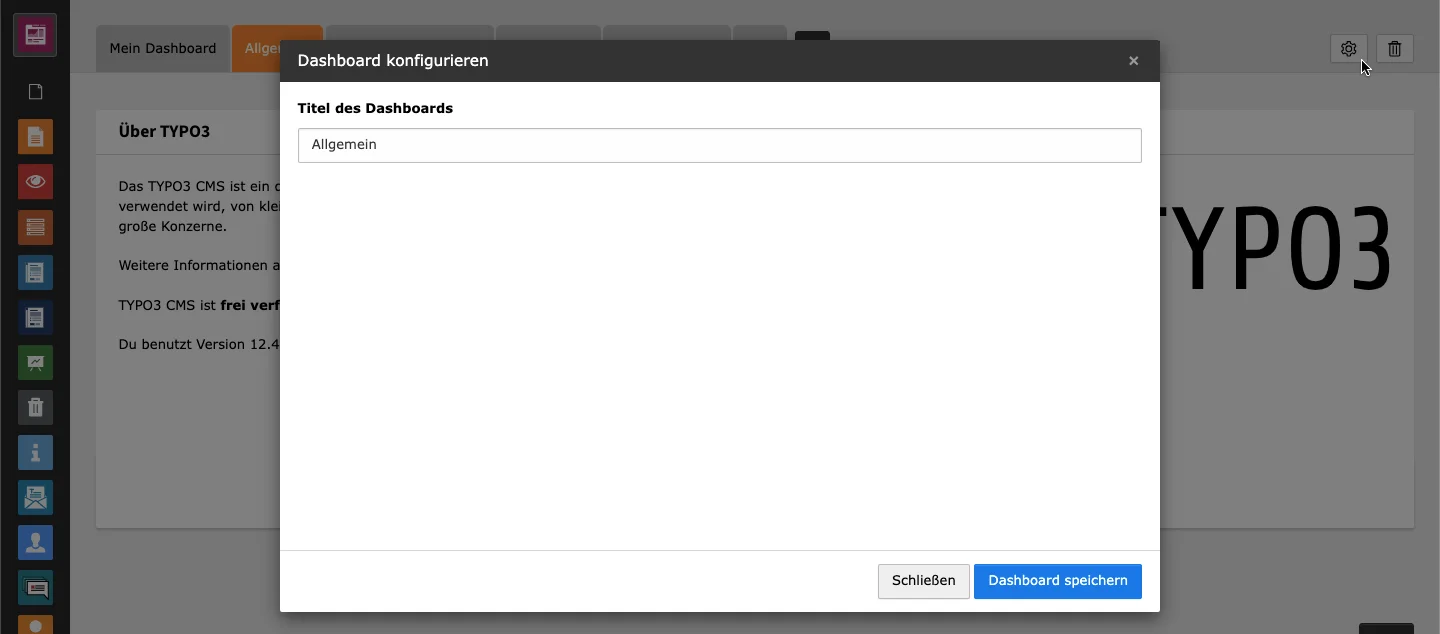Open the Reports chart module icon
Viewport: 1440px width, 634px height.
click(35, 362)
